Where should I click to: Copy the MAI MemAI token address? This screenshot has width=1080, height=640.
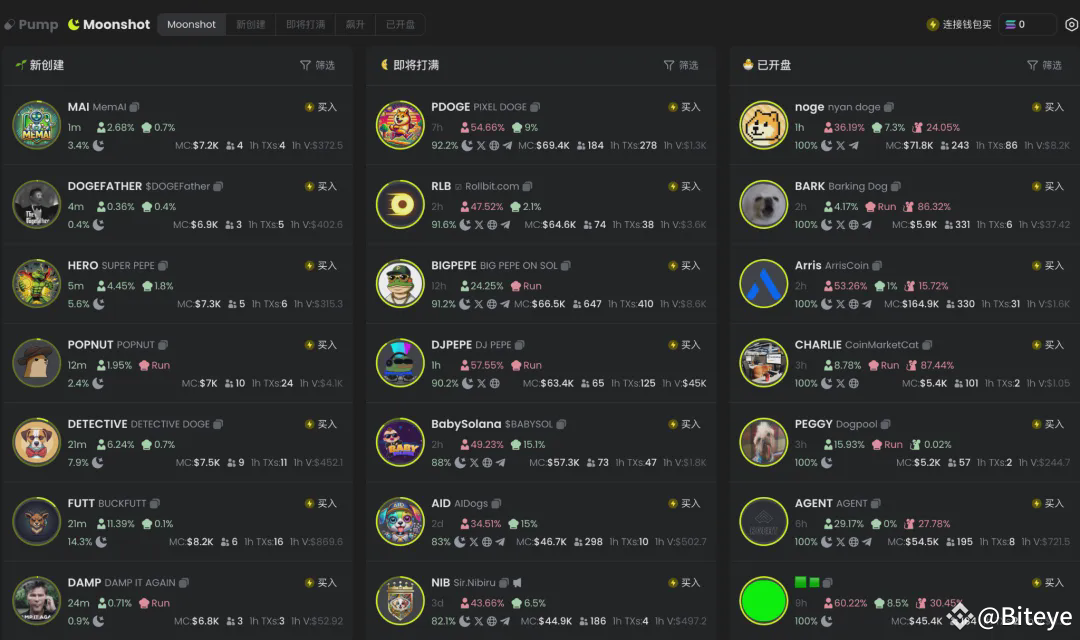pos(134,107)
